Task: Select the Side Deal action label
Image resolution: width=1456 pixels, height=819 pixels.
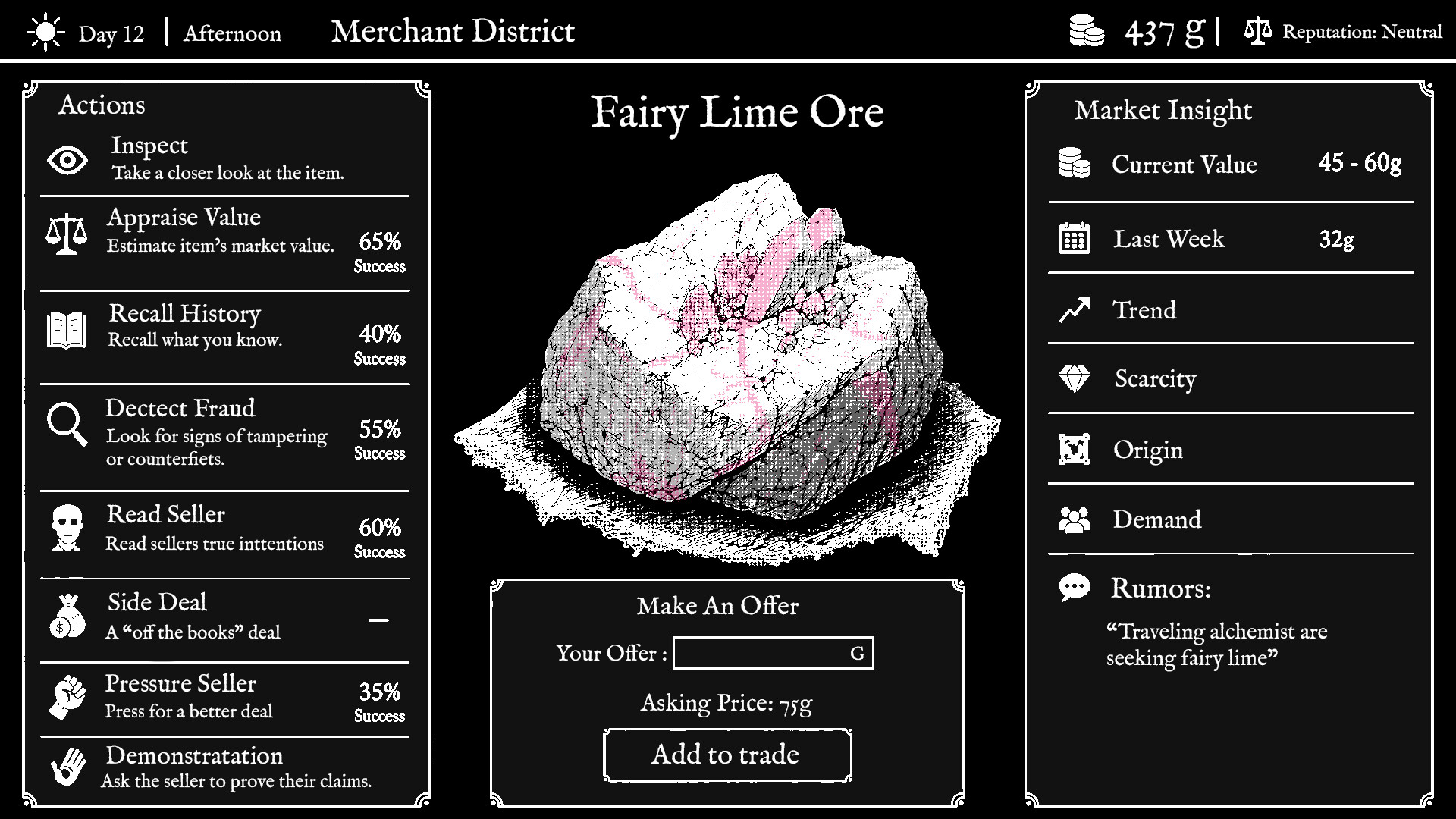Action: click(x=157, y=602)
